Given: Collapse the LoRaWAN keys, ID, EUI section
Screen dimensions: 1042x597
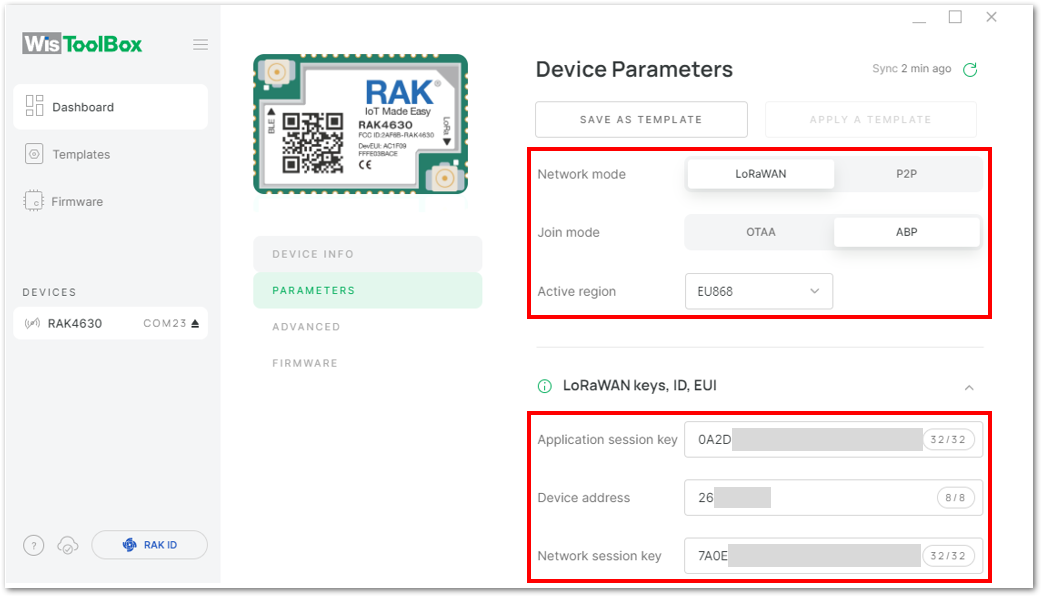Looking at the screenshot, I should coord(969,388).
